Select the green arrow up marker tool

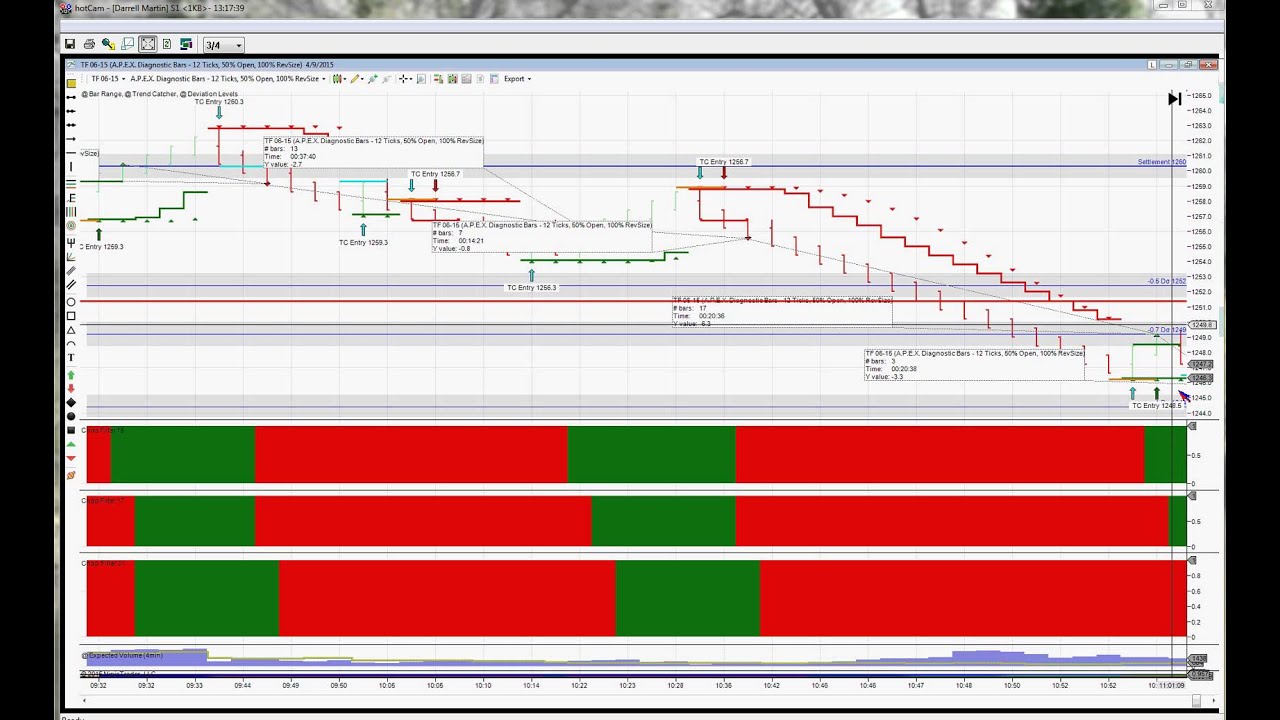click(x=71, y=374)
